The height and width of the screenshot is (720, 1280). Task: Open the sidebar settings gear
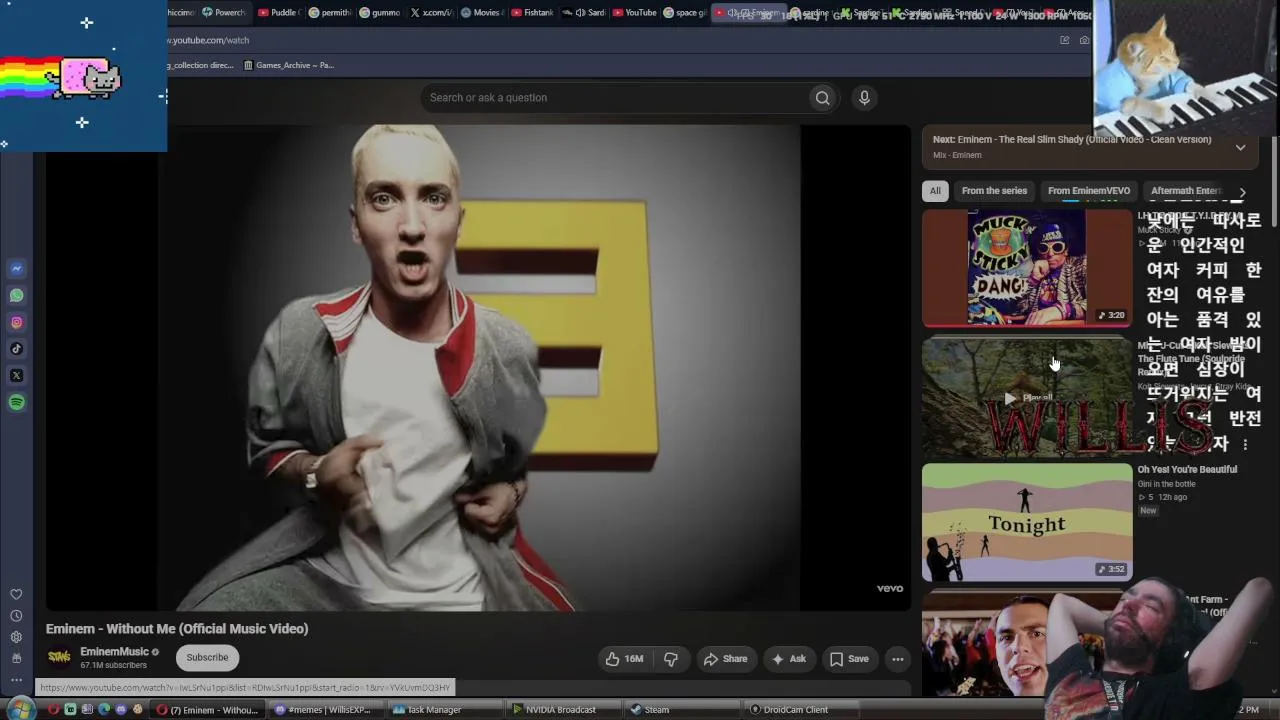[x=16, y=637]
